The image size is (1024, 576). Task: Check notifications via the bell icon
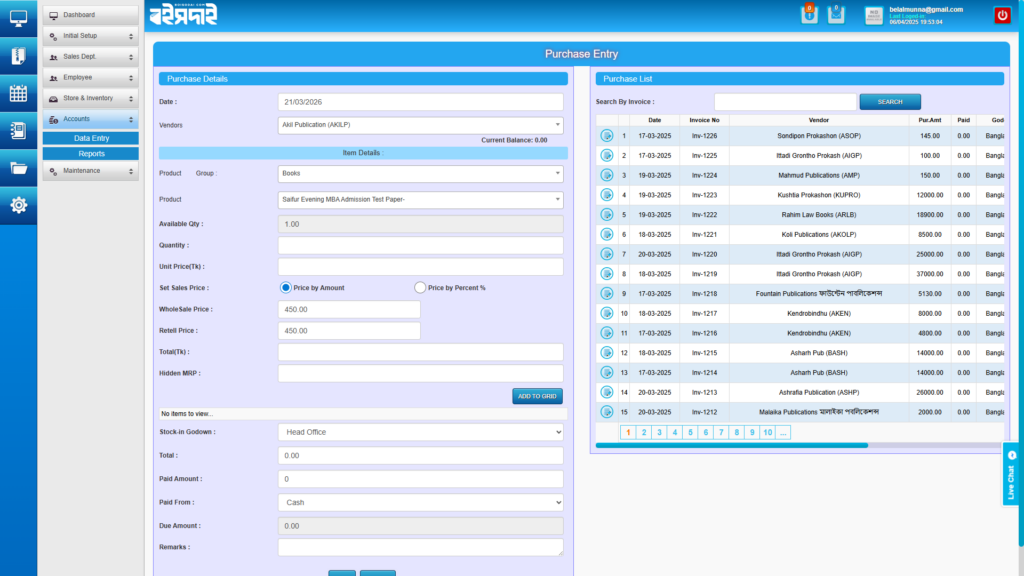(x=810, y=13)
